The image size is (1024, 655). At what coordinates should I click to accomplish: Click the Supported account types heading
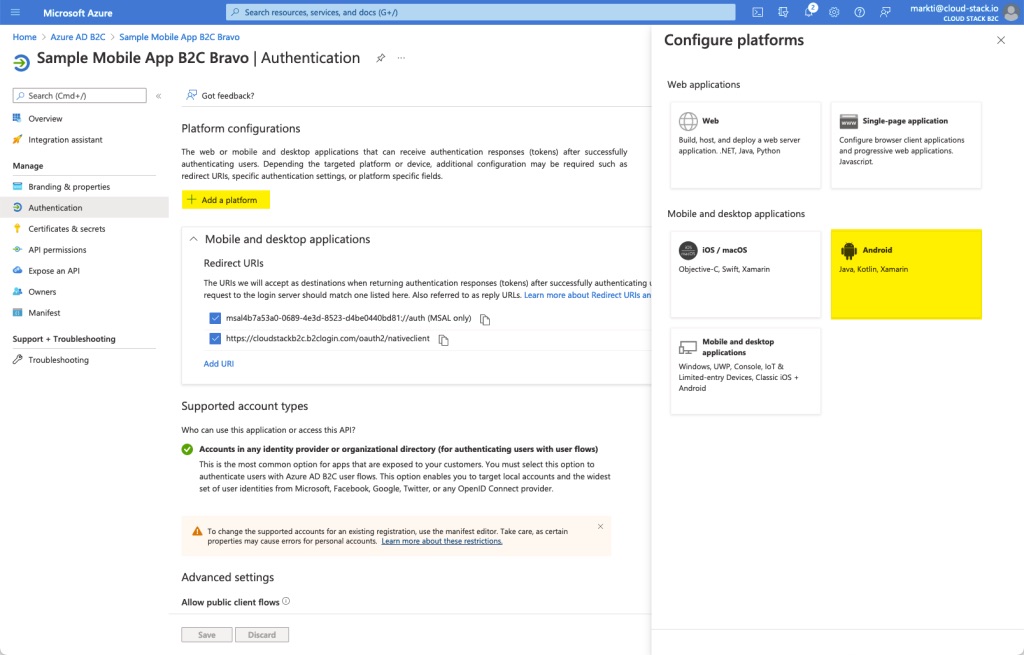click(244, 406)
